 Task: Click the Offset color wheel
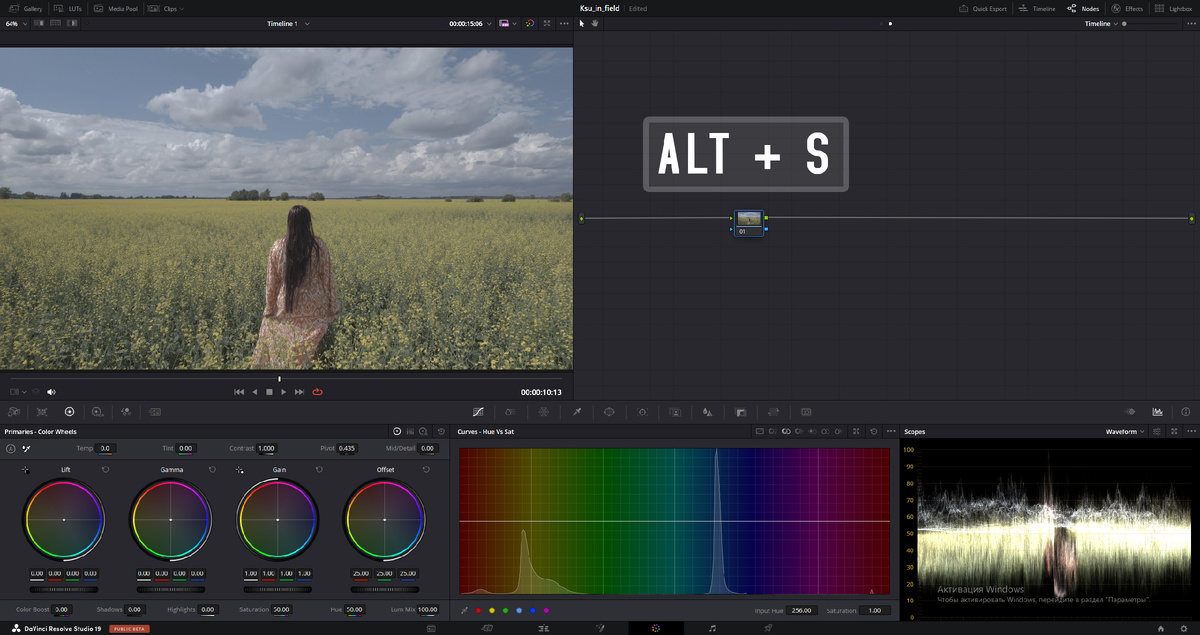tap(385, 520)
